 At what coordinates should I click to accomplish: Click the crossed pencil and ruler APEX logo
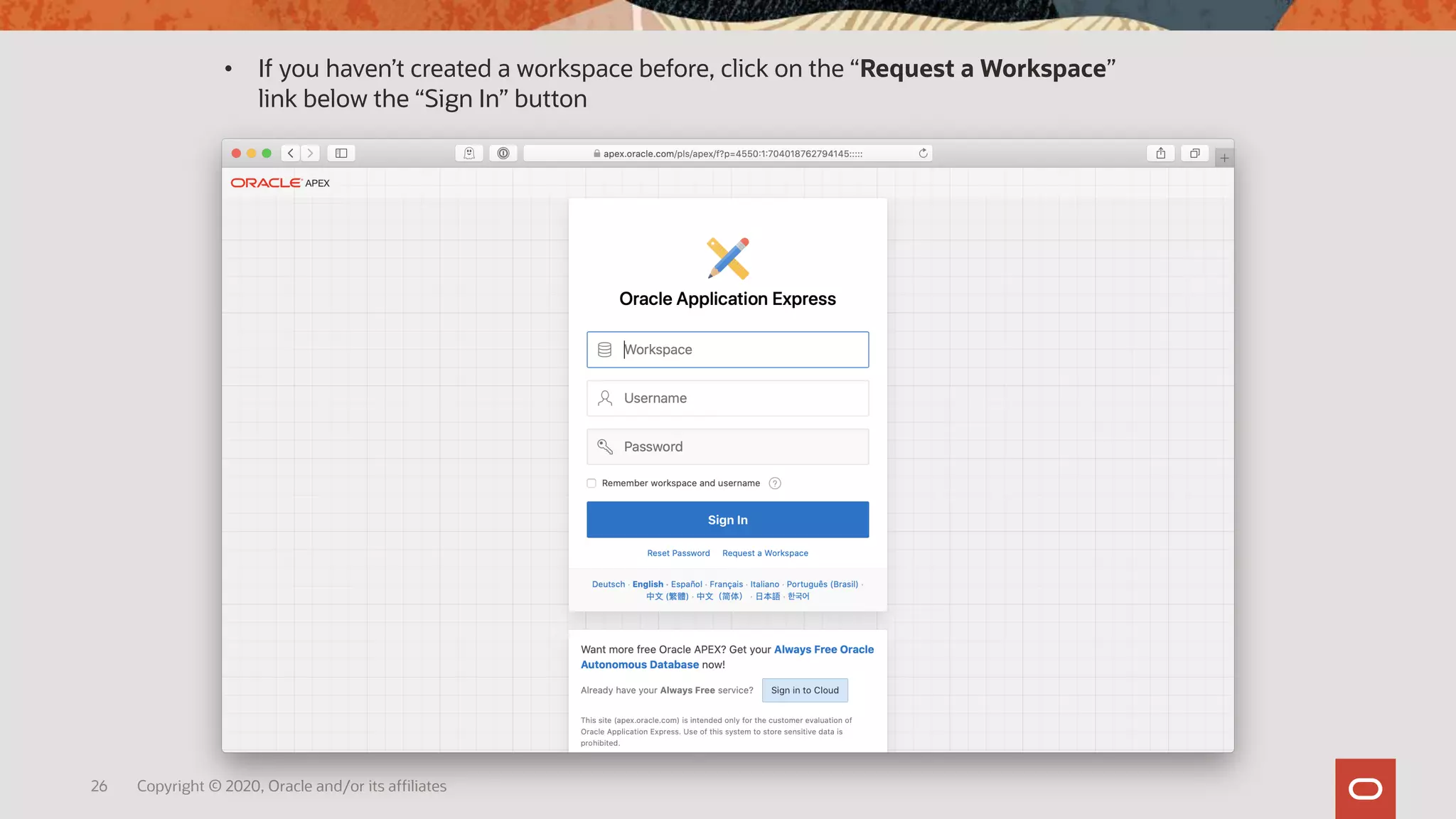pos(728,258)
